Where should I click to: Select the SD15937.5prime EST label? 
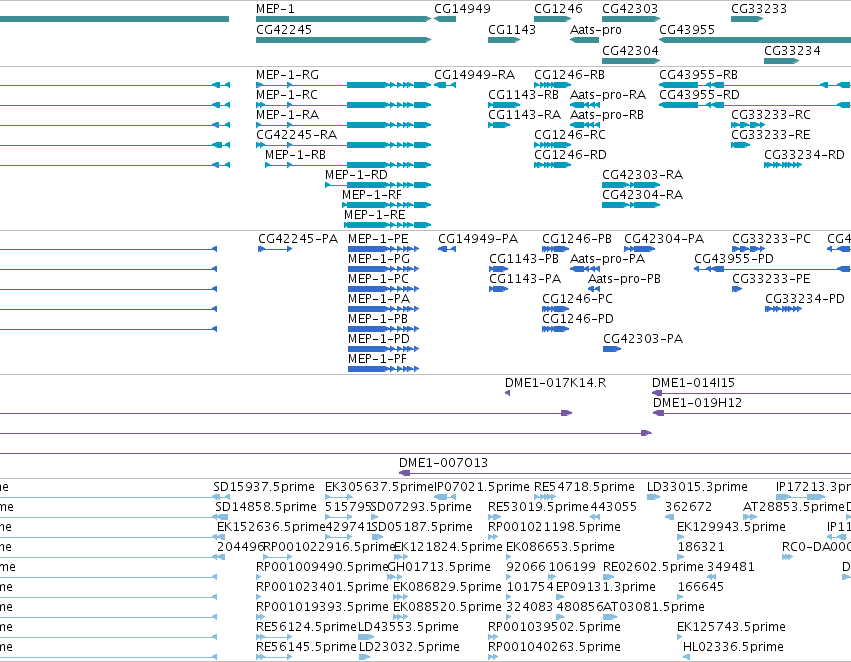click(x=264, y=487)
